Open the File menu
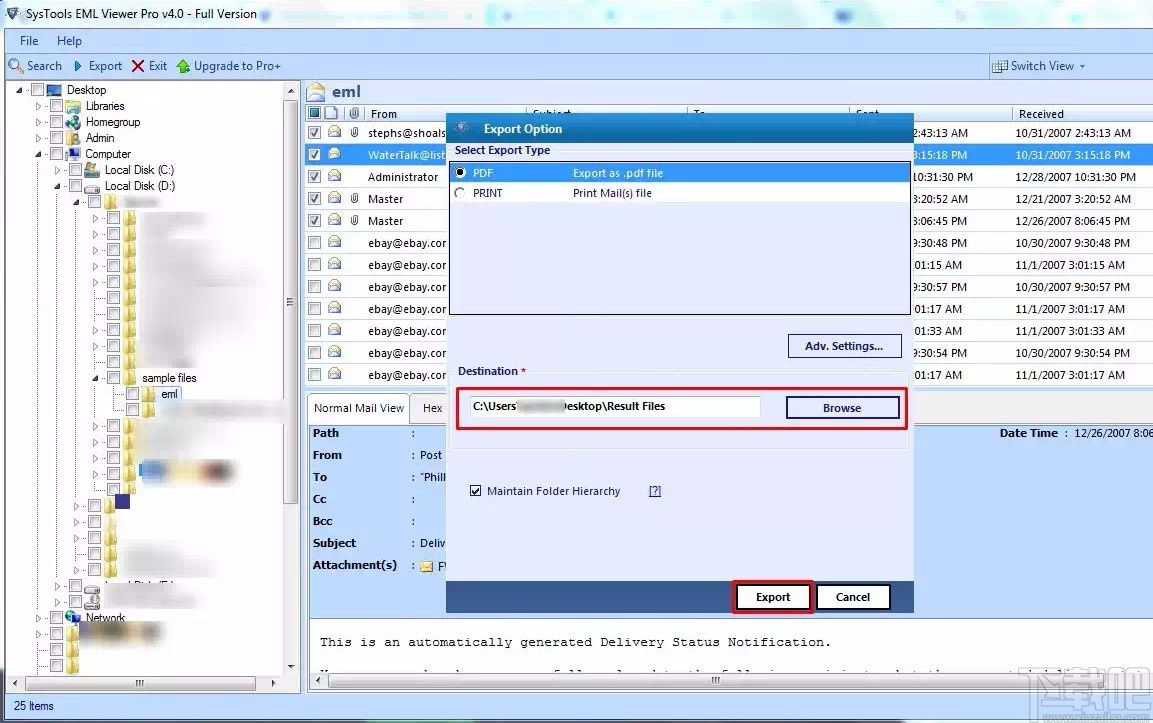 tap(27, 40)
